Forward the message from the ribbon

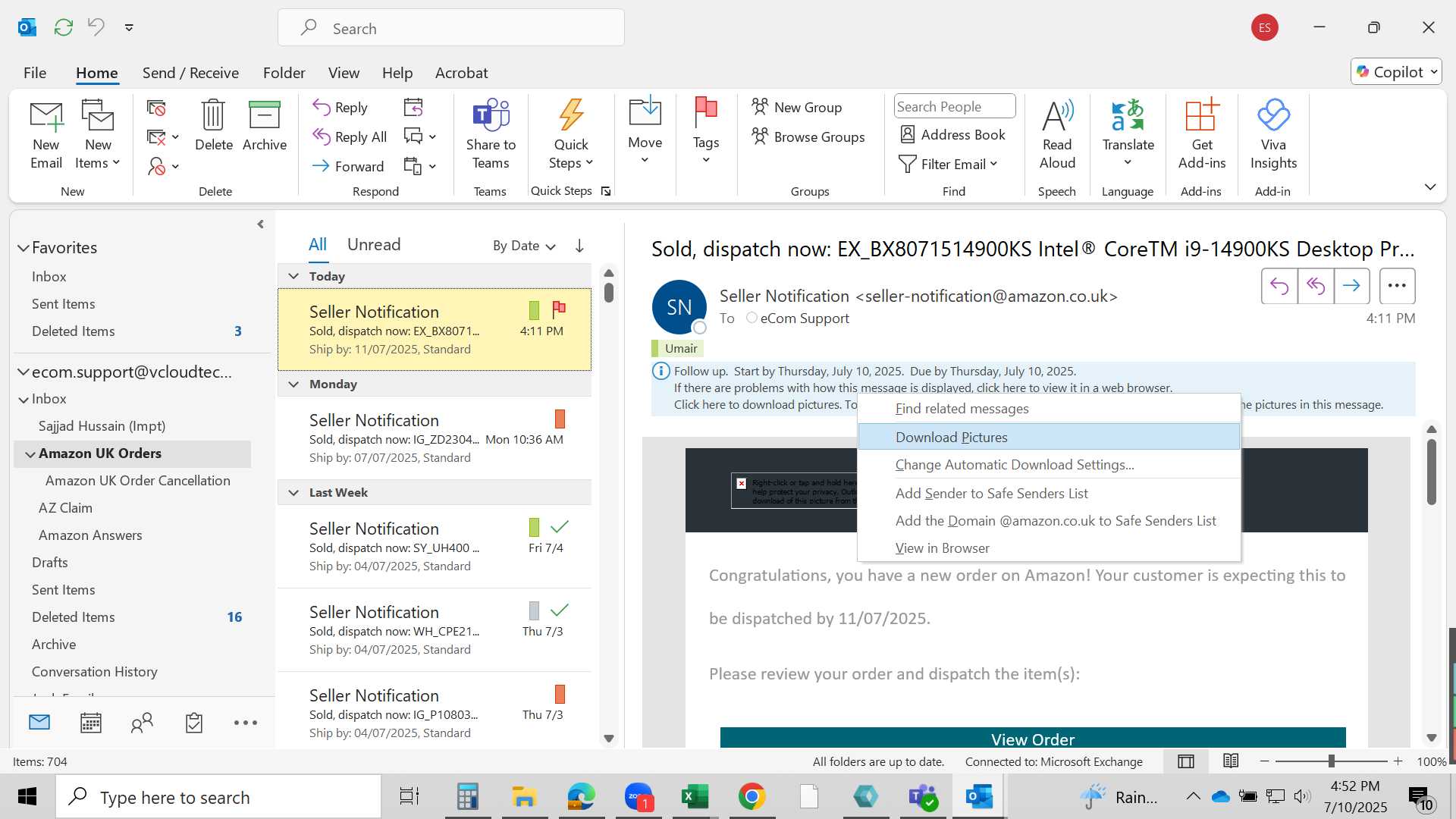click(348, 166)
